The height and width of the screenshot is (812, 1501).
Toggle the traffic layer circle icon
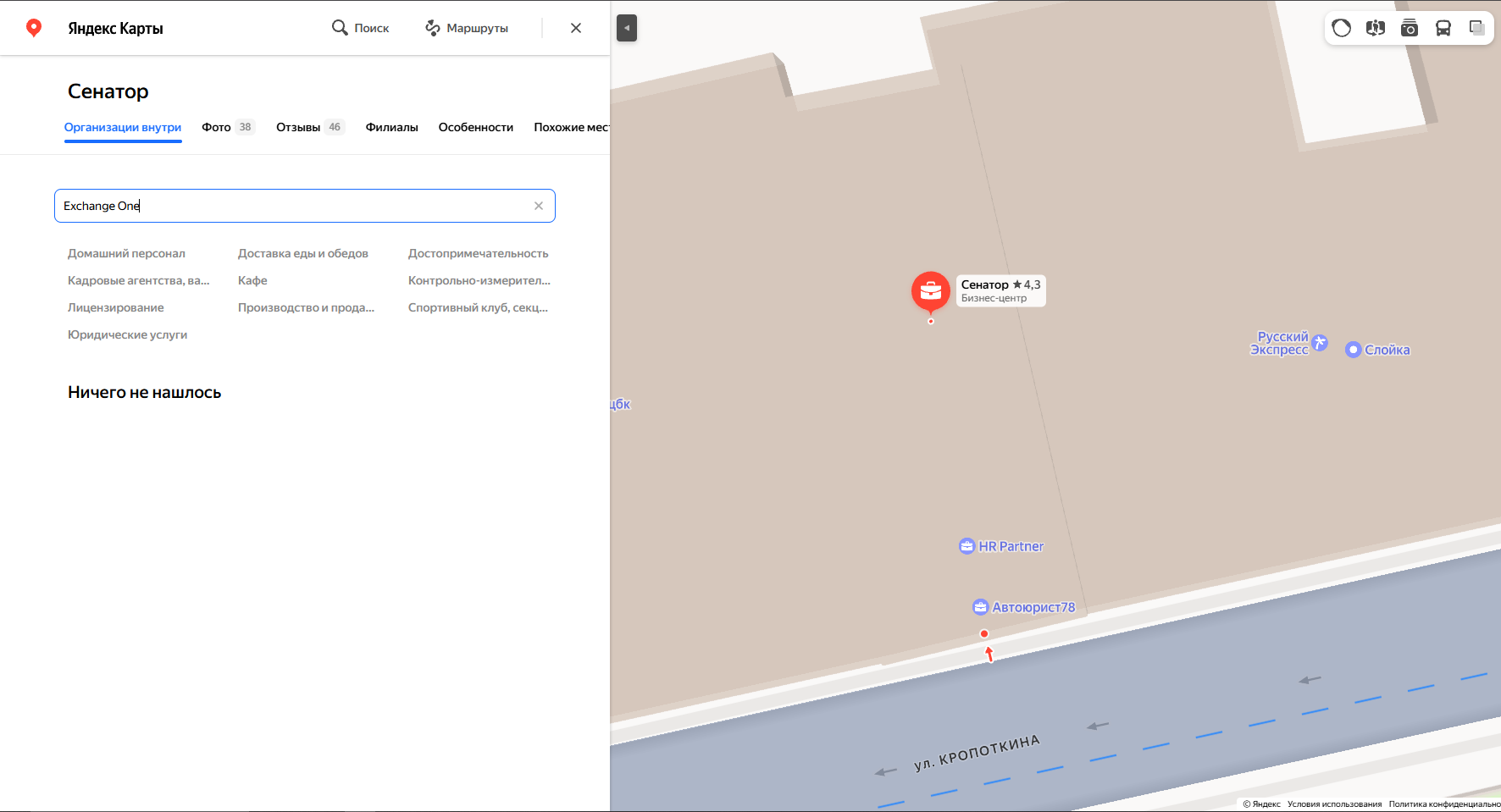(x=1342, y=28)
